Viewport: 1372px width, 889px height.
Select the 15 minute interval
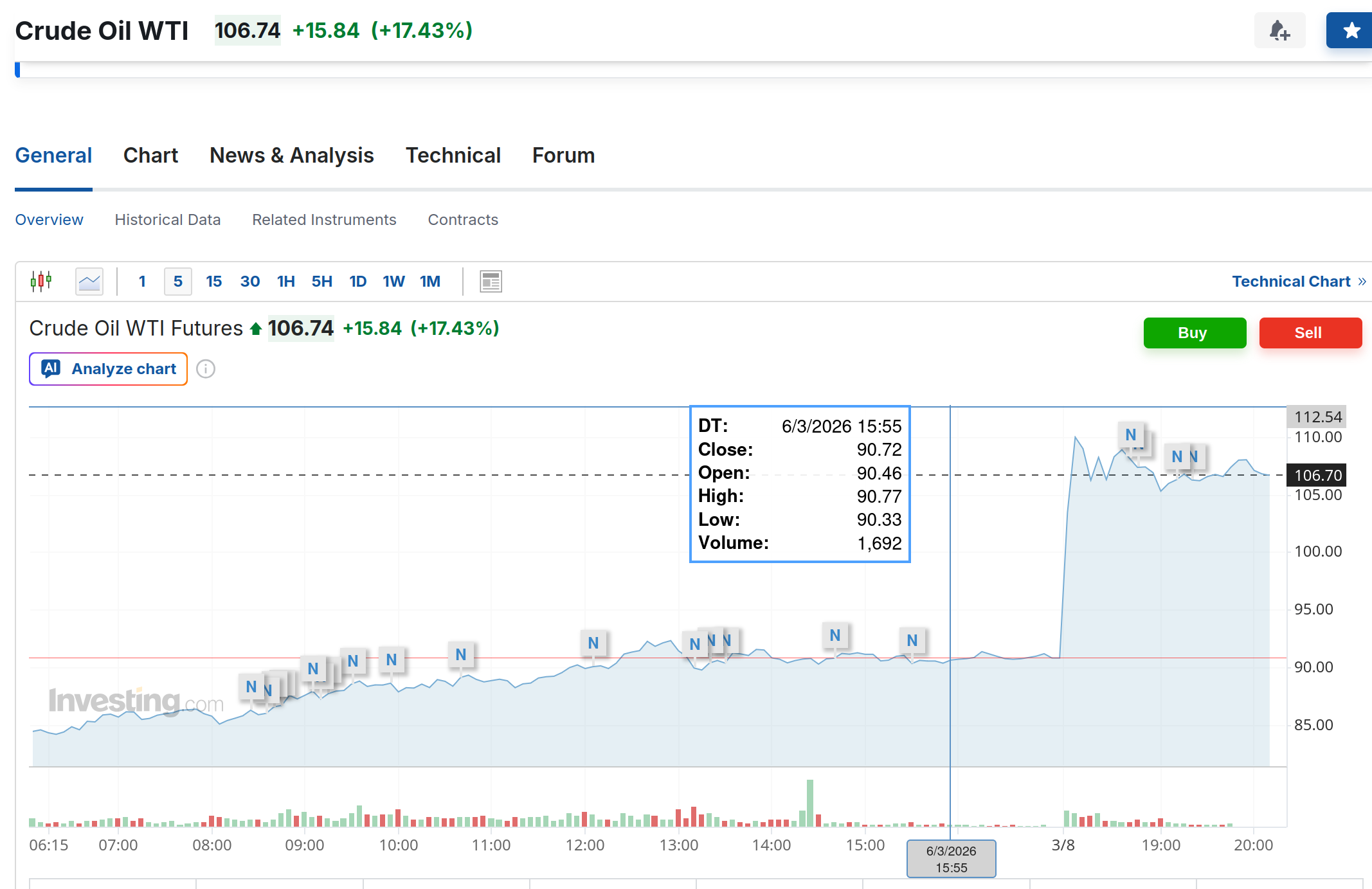213,281
